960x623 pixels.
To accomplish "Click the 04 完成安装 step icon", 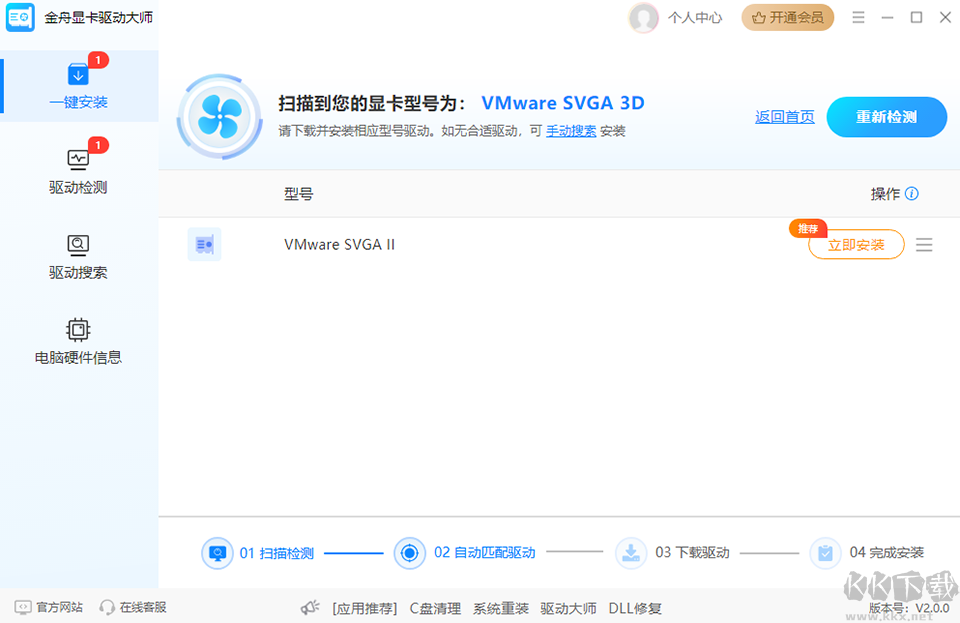I will pyautogui.click(x=825, y=553).
